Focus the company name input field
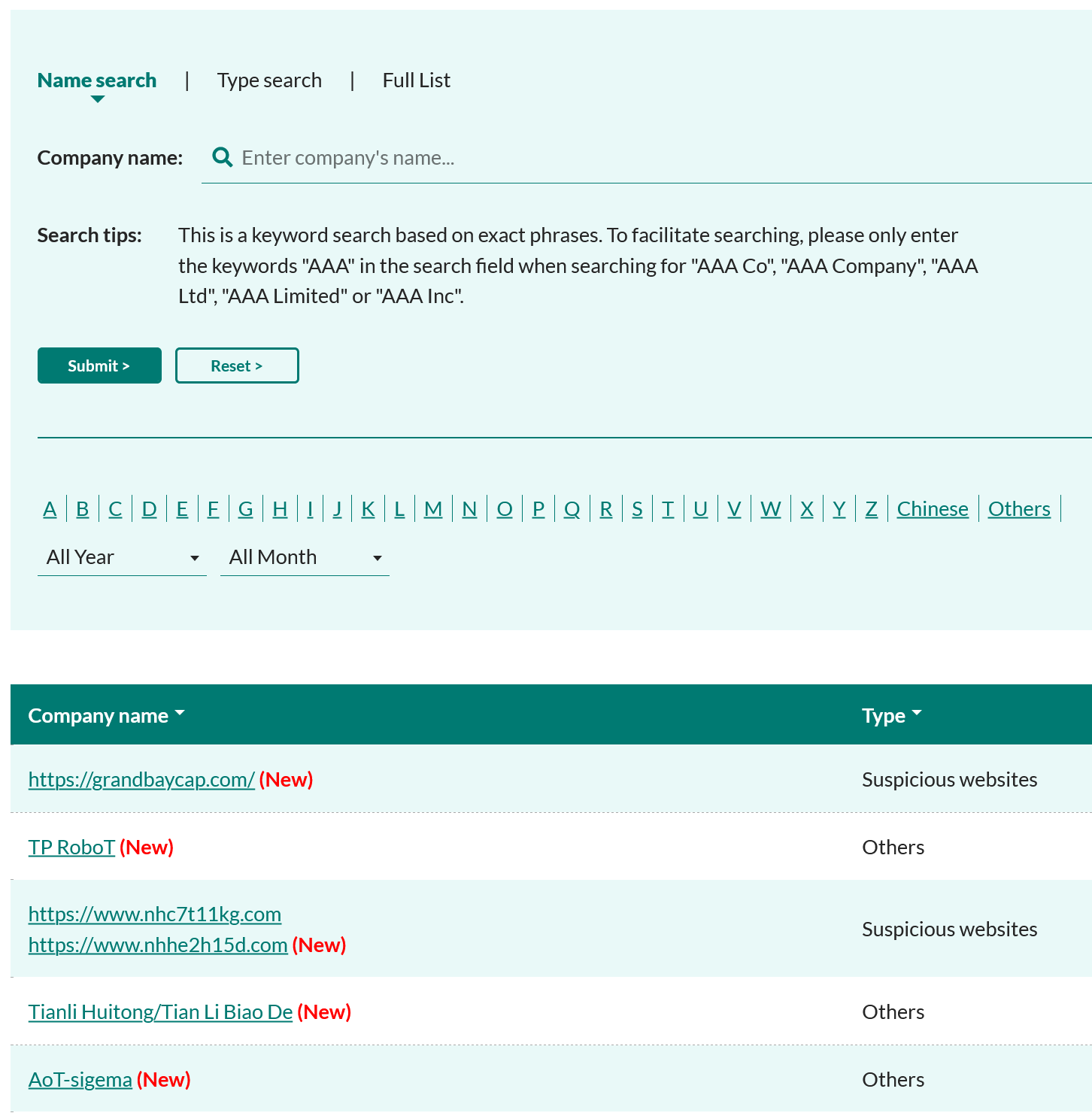Image resolution: width=1092 pixels, height=1116 pixels. [x=647, y=158]
